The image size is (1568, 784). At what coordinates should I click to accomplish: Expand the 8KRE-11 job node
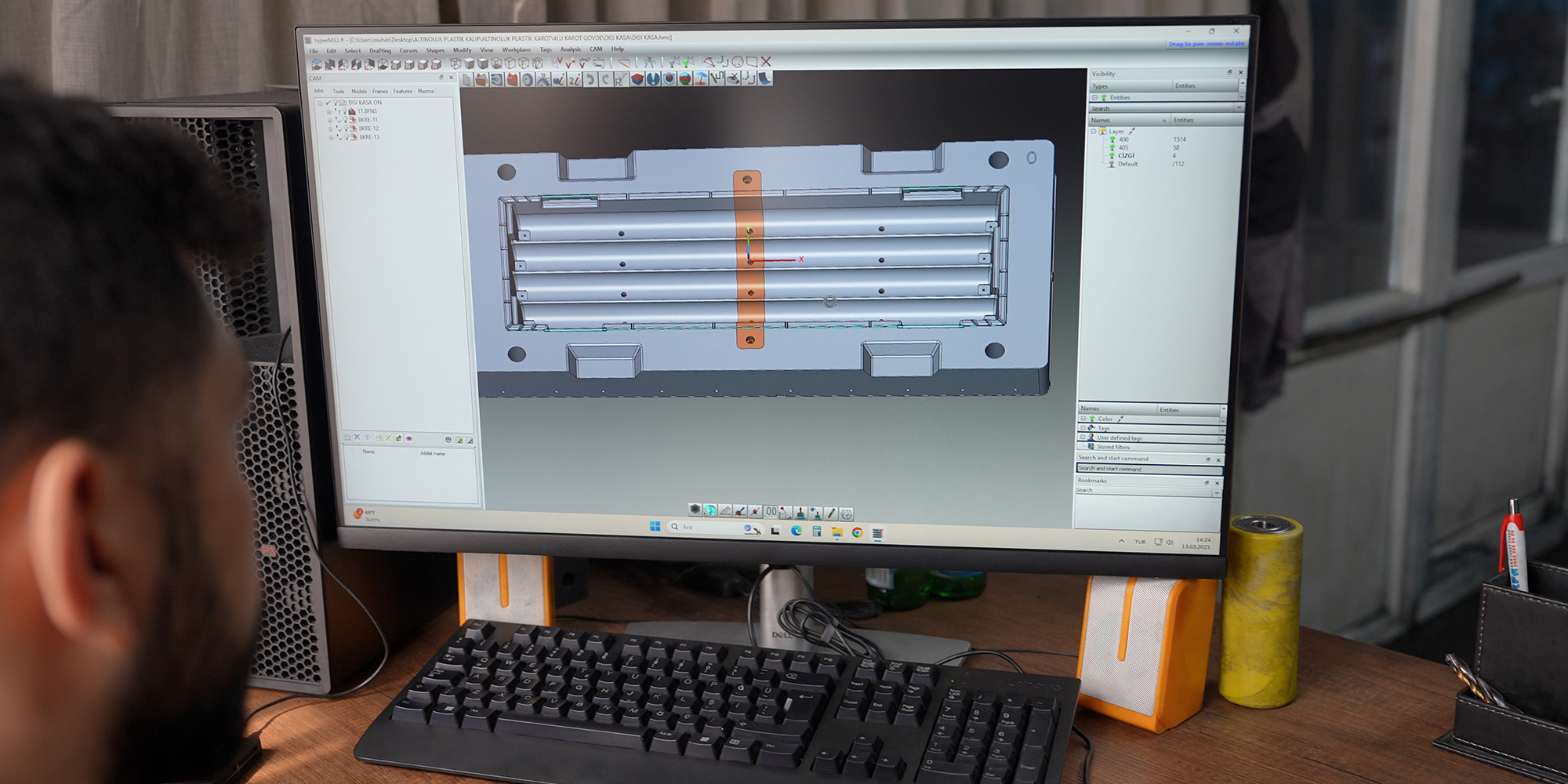point(330,121)
